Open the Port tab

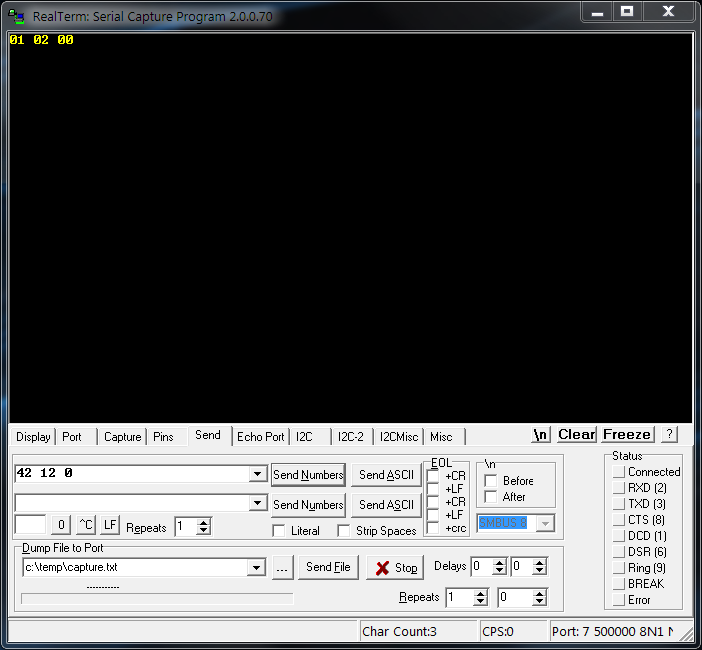pos(72,436)
